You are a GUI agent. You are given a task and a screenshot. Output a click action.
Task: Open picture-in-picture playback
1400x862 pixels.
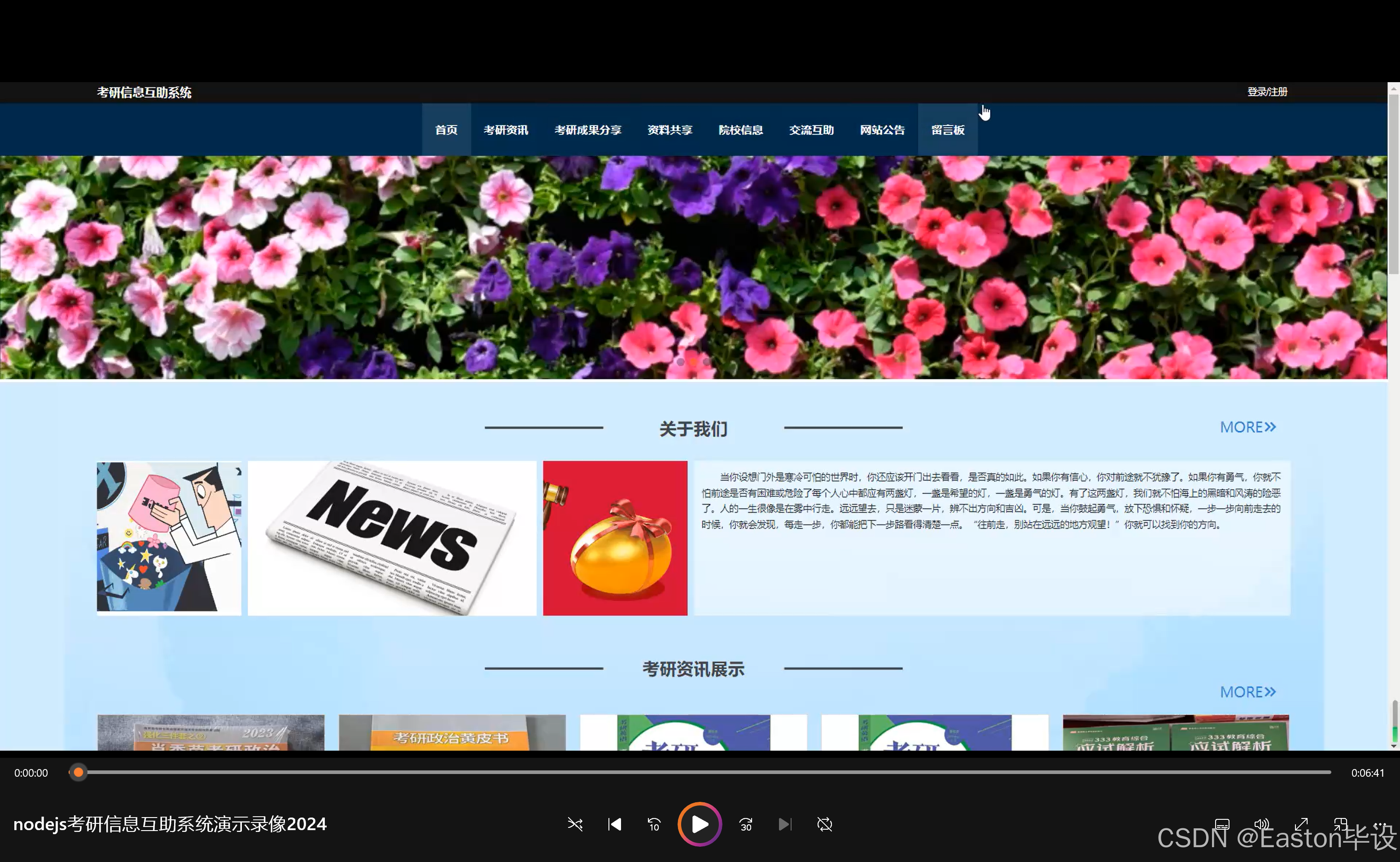tap(1340, 824)
